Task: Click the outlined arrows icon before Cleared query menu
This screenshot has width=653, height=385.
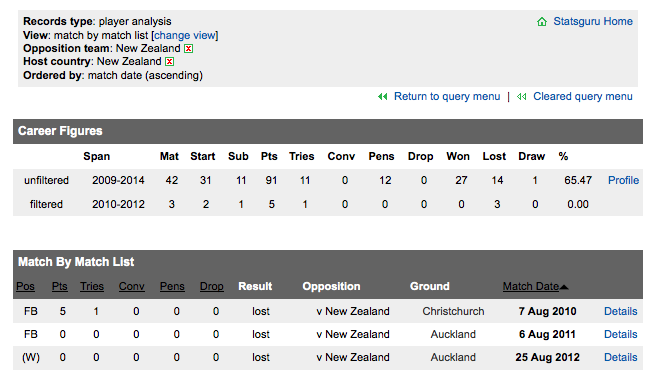Action: pos(521,97)
